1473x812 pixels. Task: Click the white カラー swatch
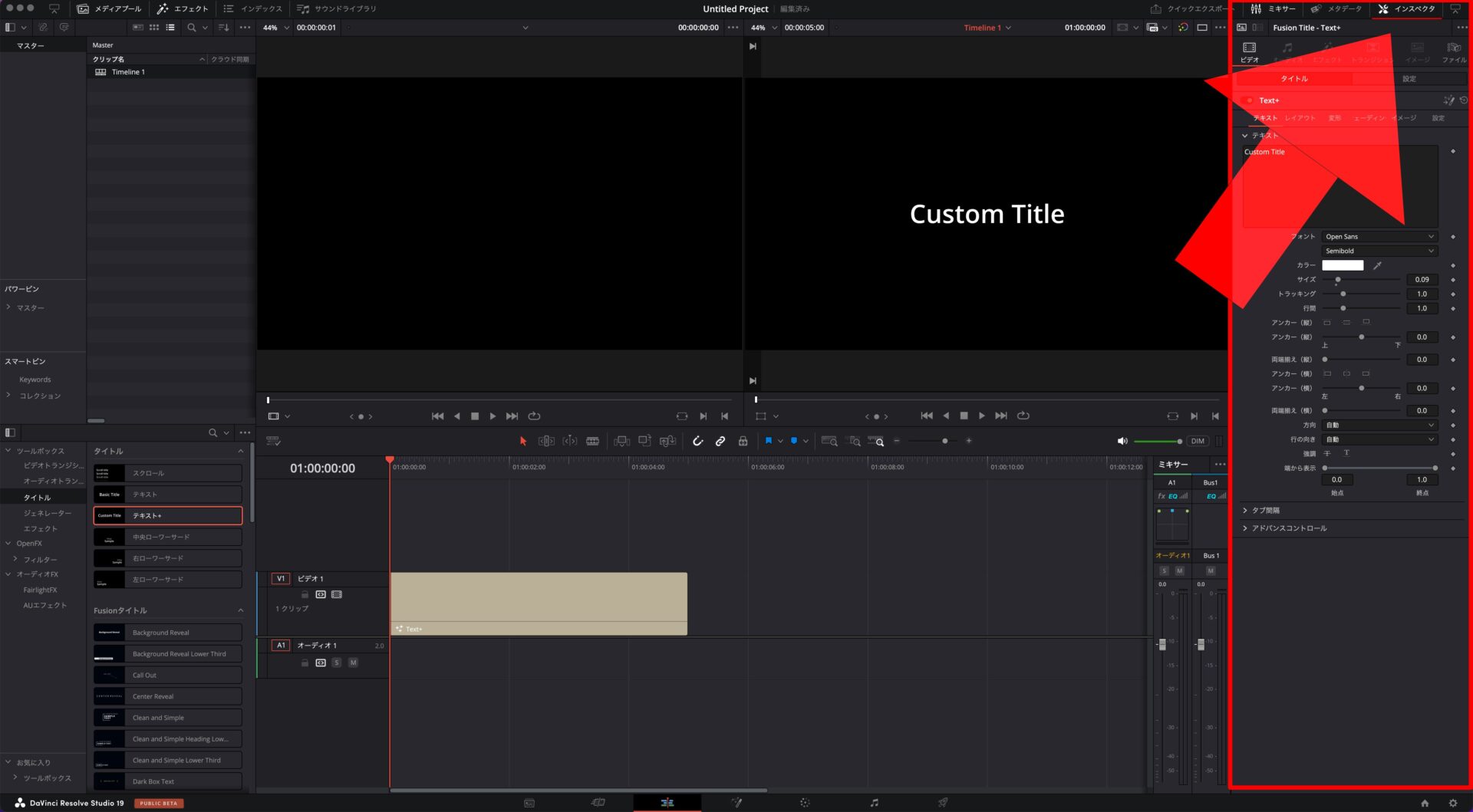(1343, 265)
